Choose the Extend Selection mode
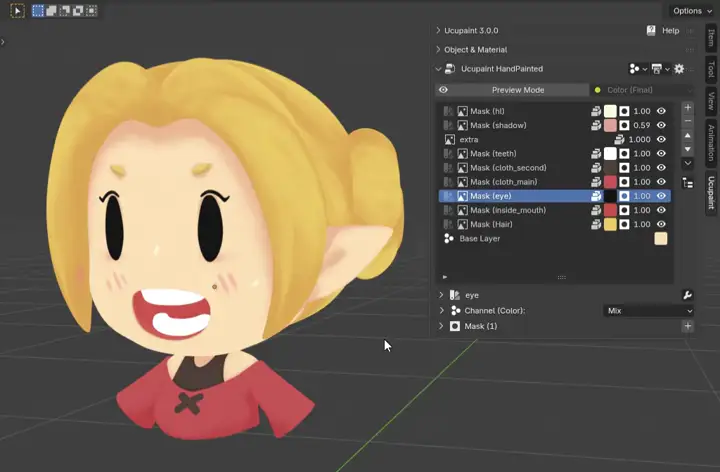The height and width of the screenshot is (472, 720). 51,11
